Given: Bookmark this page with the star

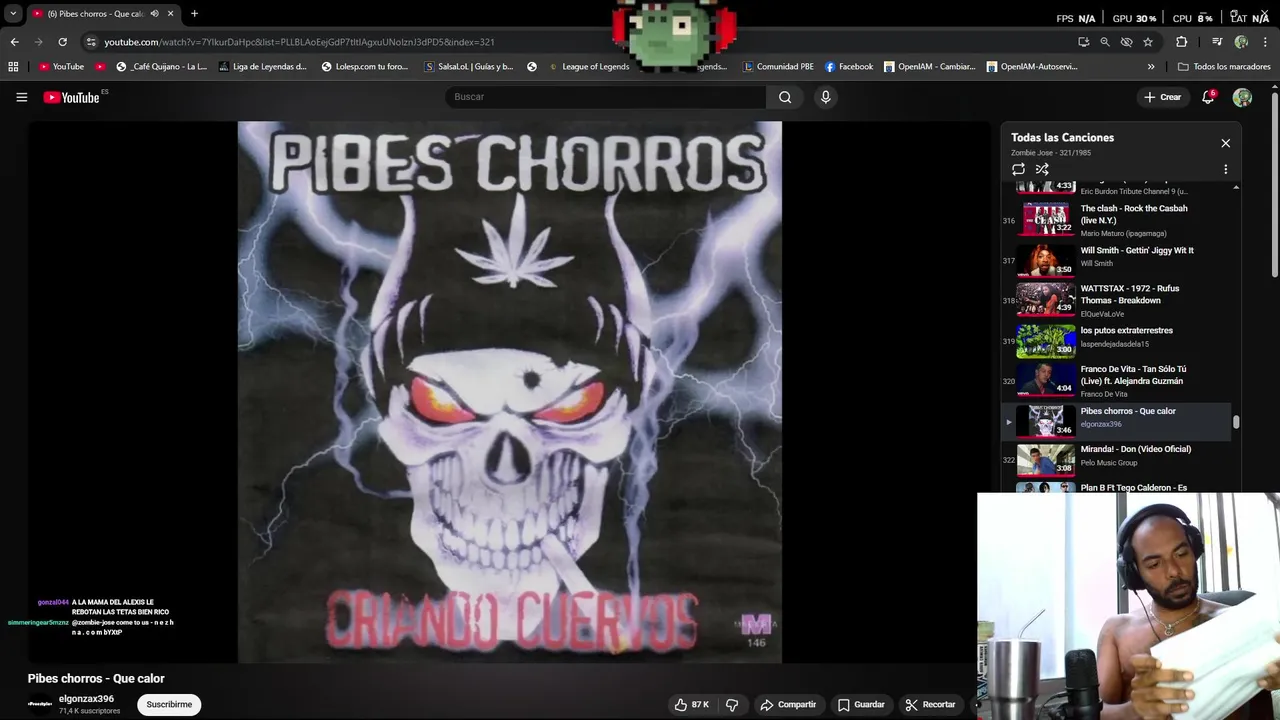Looking at the screenshot, I should (x=1148, y=42).
